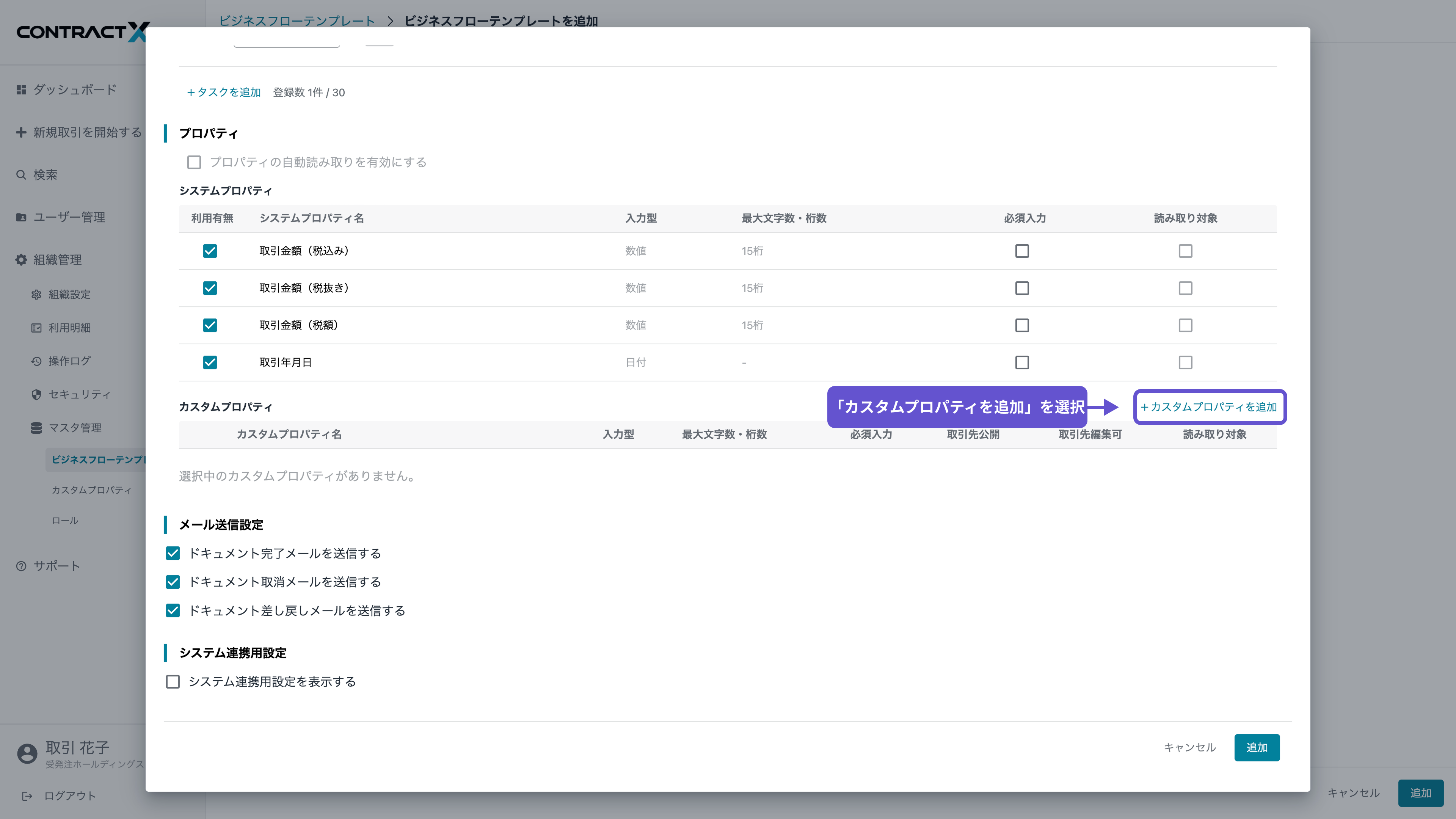Screen dimensions: 1456x819
Task: Click ＋タスクを追加 link
Action: tap(224, 92)
